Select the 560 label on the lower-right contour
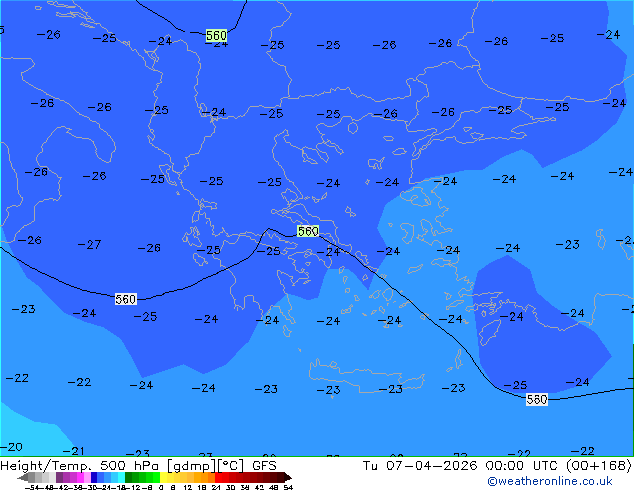Viewport: 634px width, 490px height. tap(537, 399)
